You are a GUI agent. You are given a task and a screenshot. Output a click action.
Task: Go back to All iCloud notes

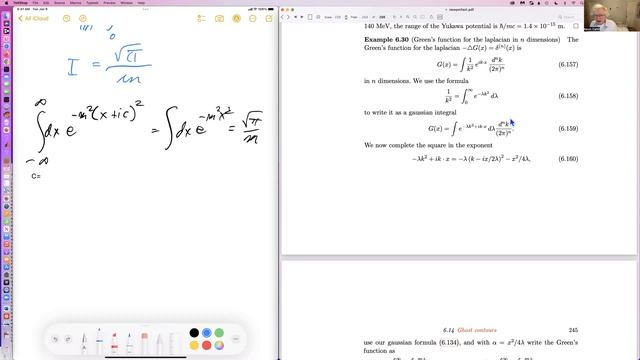click(x=33, y=18)
